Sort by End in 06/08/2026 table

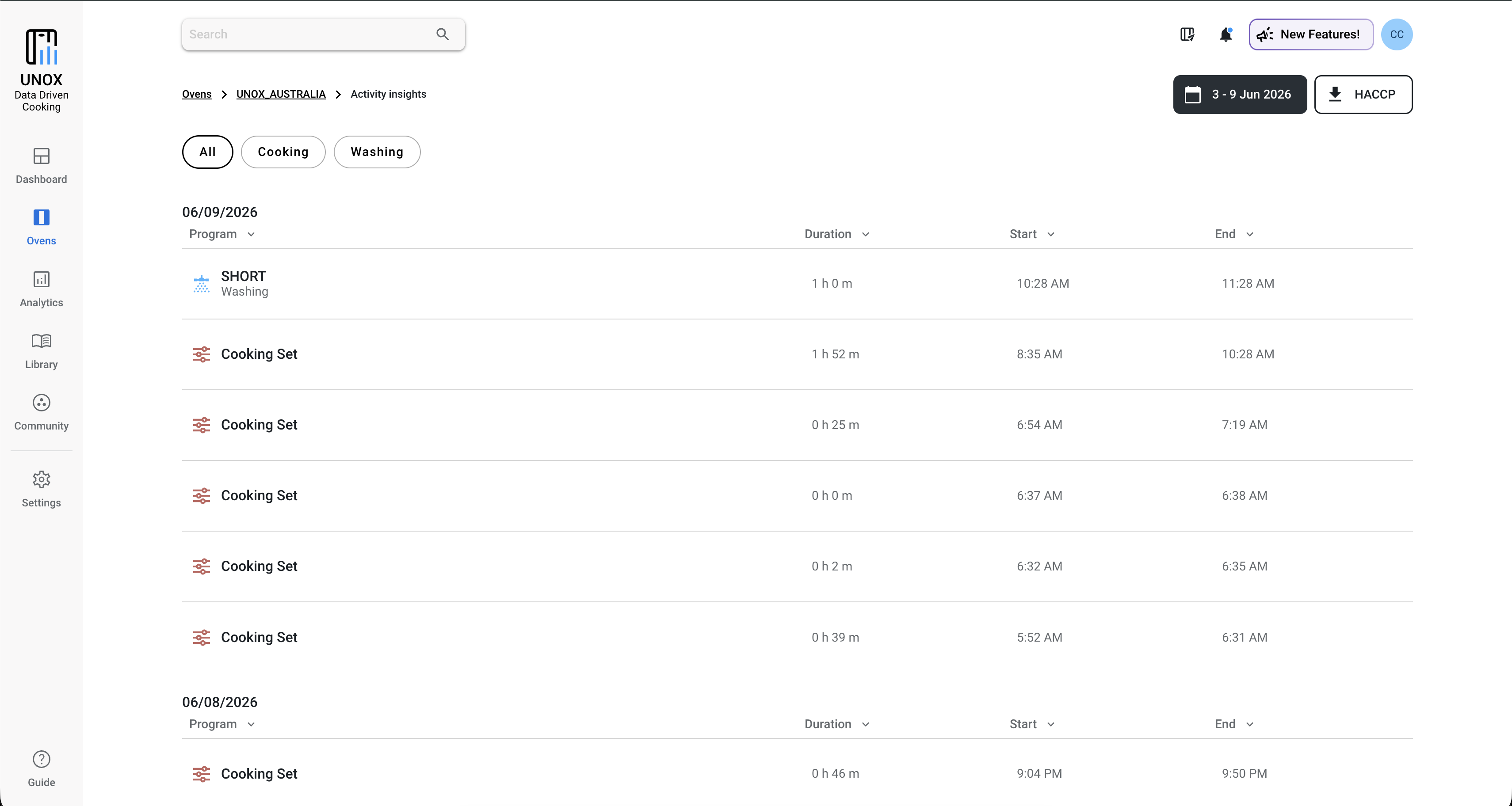point(1234,724)
